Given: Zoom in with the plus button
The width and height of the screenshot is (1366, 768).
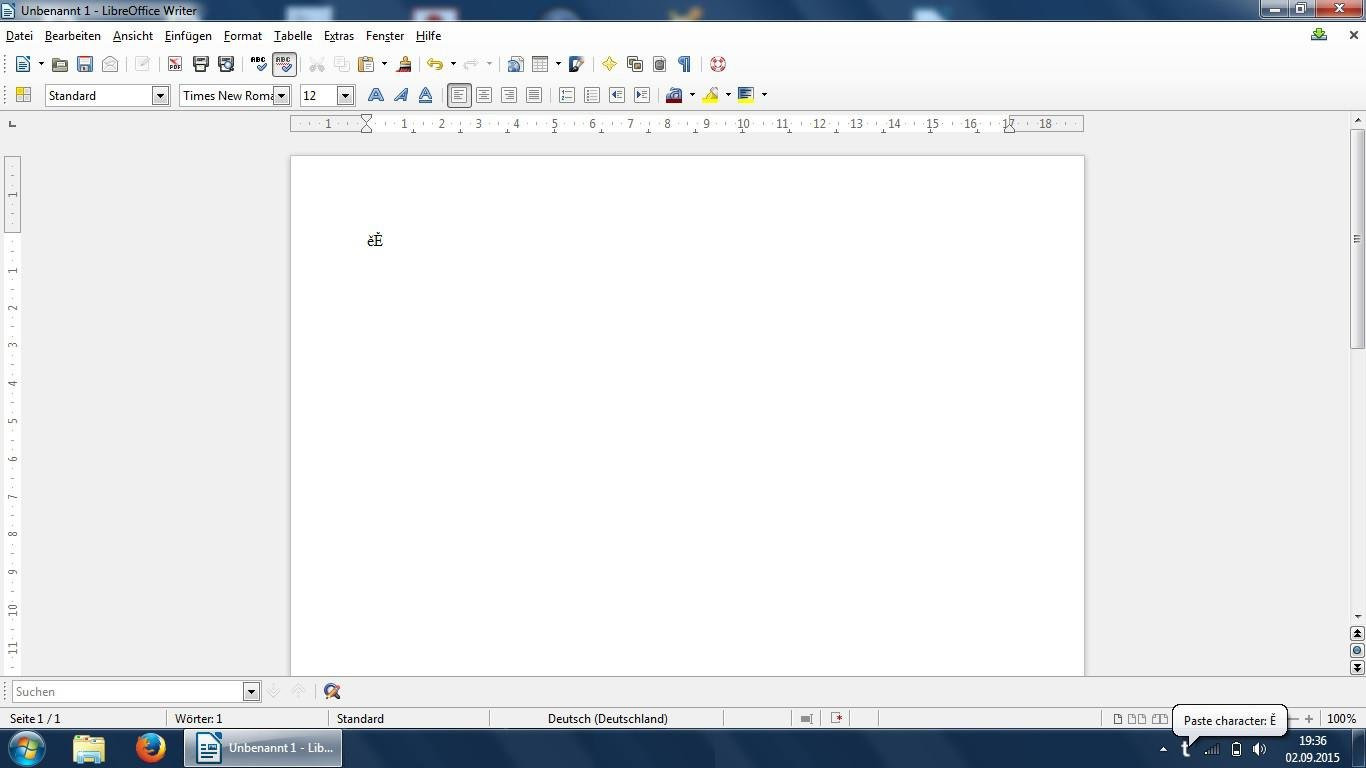Looking at the screenshot, I should 1309,719.
